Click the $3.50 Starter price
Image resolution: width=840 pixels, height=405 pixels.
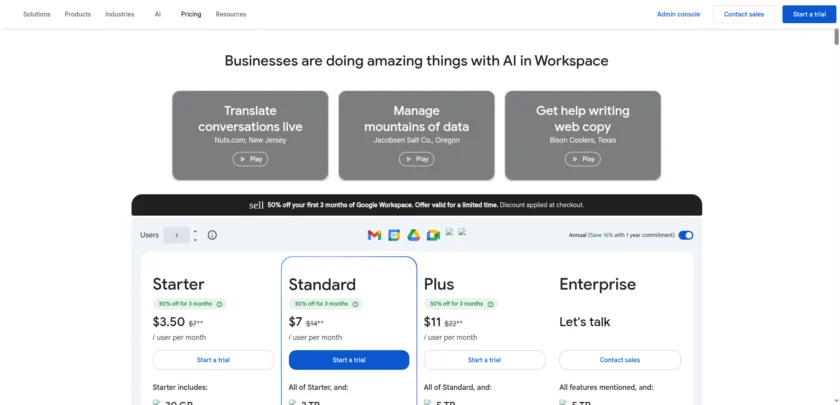coord(169,322)
